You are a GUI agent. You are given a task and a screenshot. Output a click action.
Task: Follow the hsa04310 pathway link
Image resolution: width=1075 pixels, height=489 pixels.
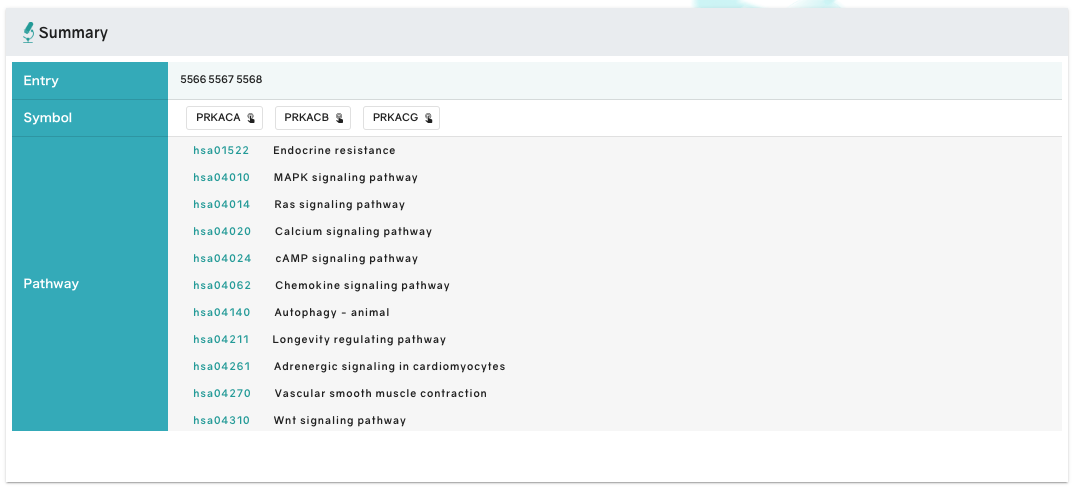(x=221, y=420)
